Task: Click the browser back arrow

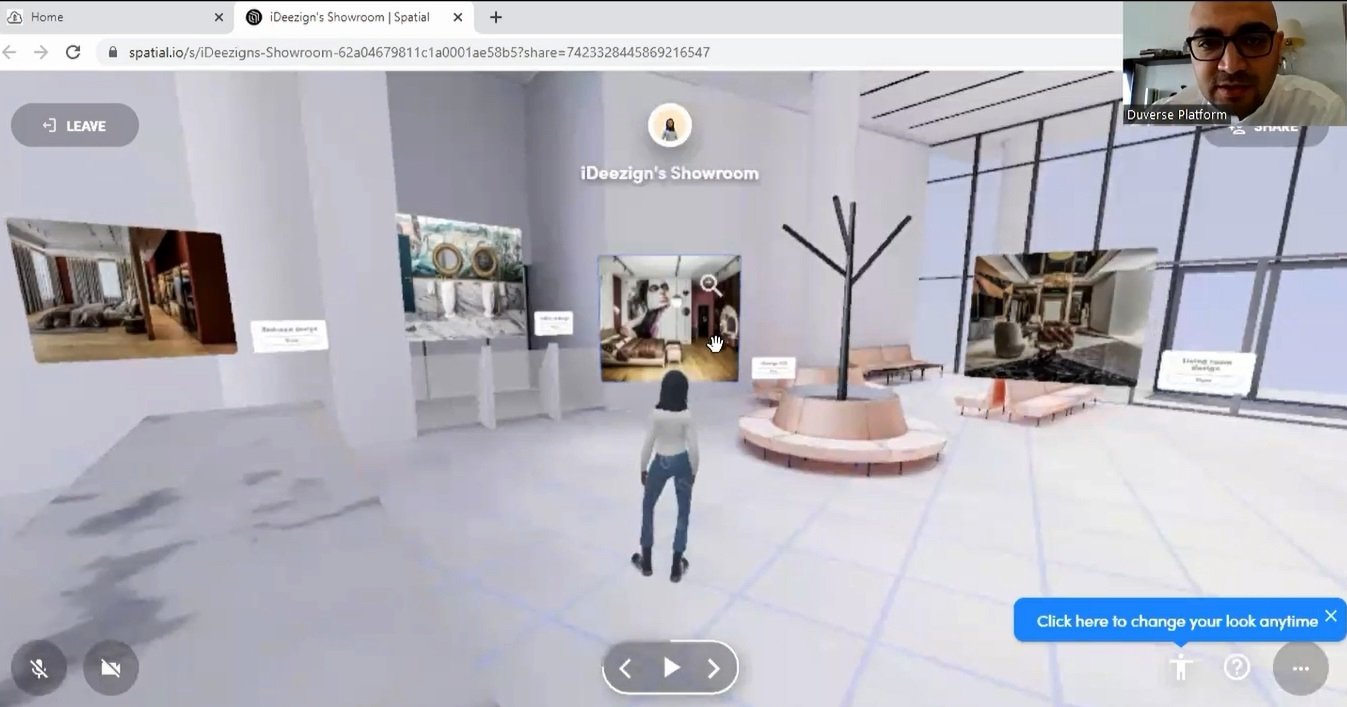Action: (10, 52)
